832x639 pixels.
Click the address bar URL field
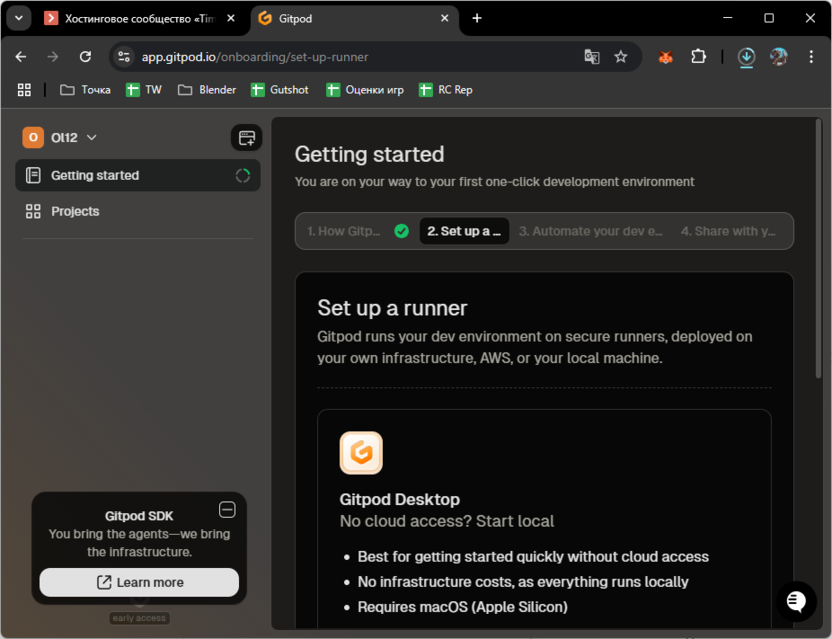(350, 57)
